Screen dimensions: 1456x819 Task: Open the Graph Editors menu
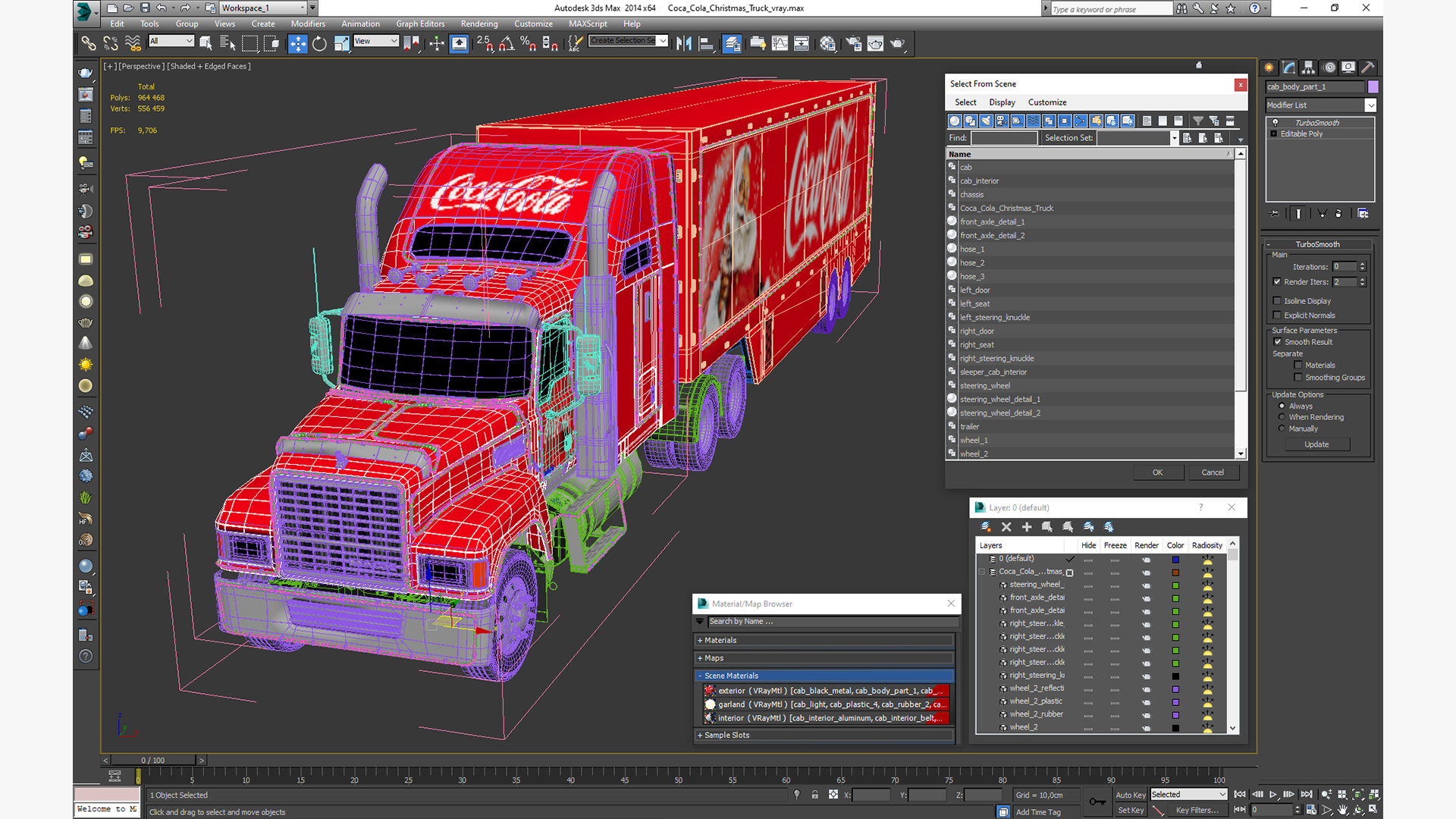pos(420,24)
